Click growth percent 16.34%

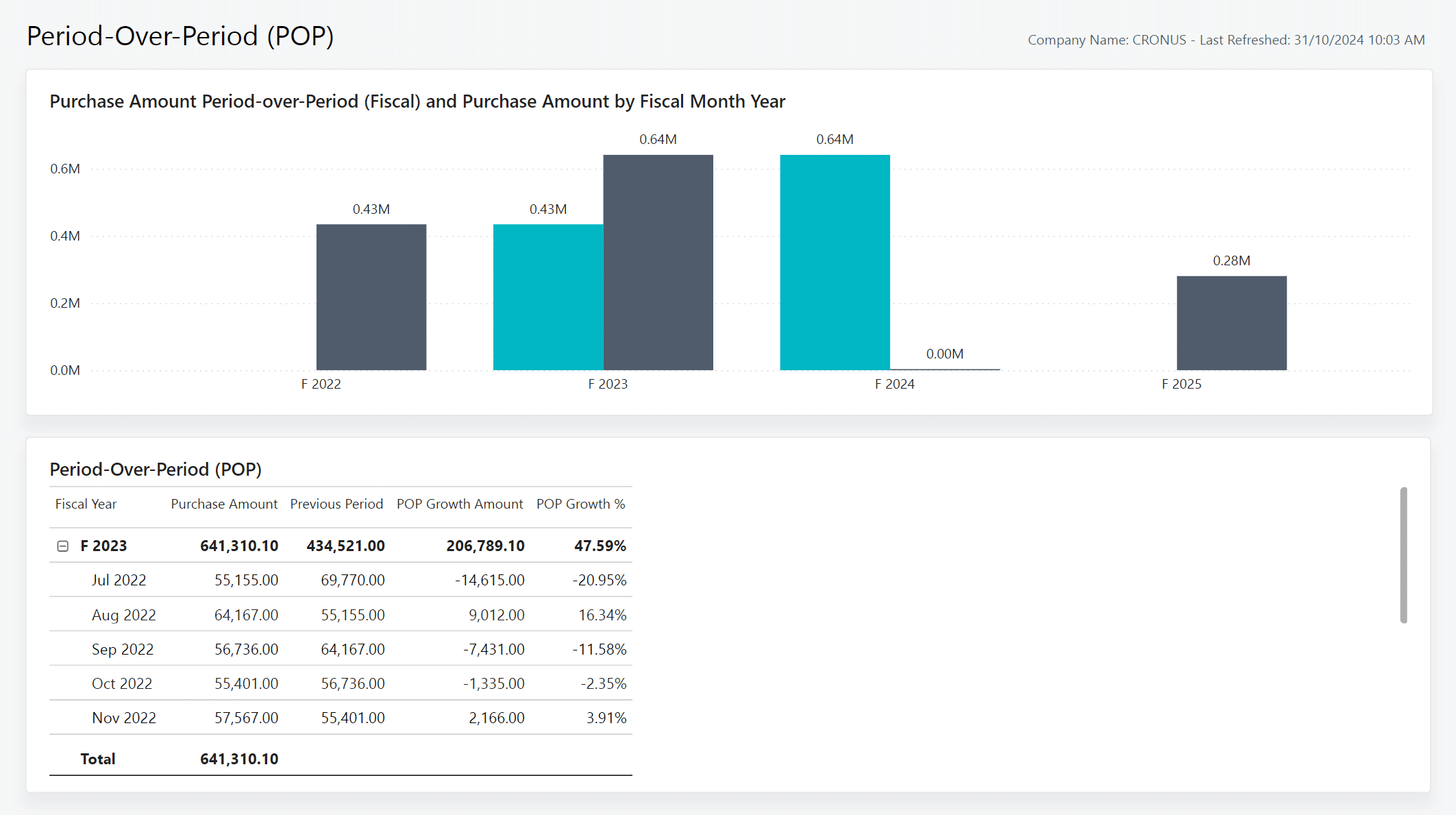603,615
